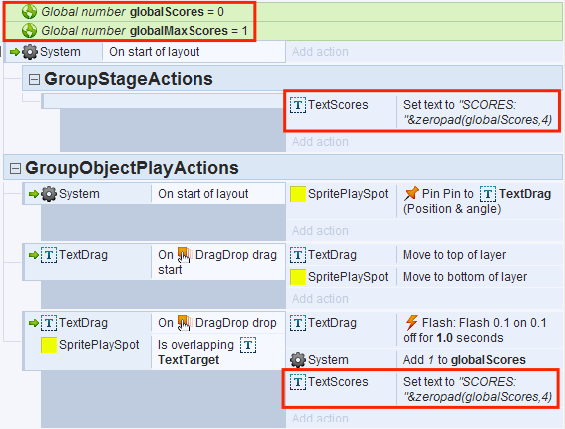The width and height of the screenshot is (565, 429).
Task: Click green arrow of System event in GroupObjectPlayActions
Action: [34, 194]
